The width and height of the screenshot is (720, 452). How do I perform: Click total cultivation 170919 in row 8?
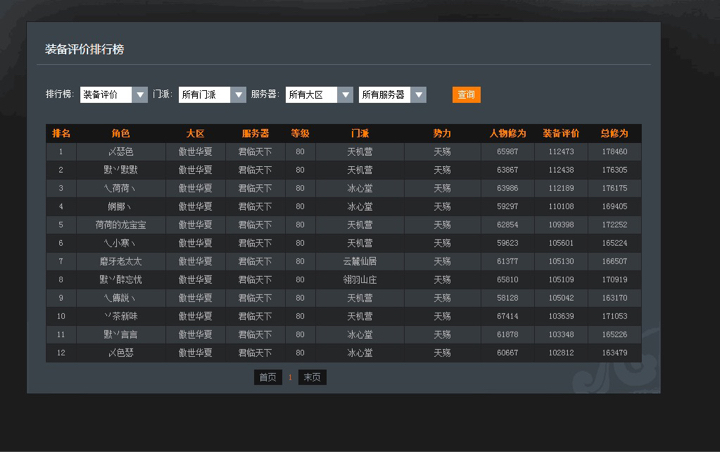614,280
